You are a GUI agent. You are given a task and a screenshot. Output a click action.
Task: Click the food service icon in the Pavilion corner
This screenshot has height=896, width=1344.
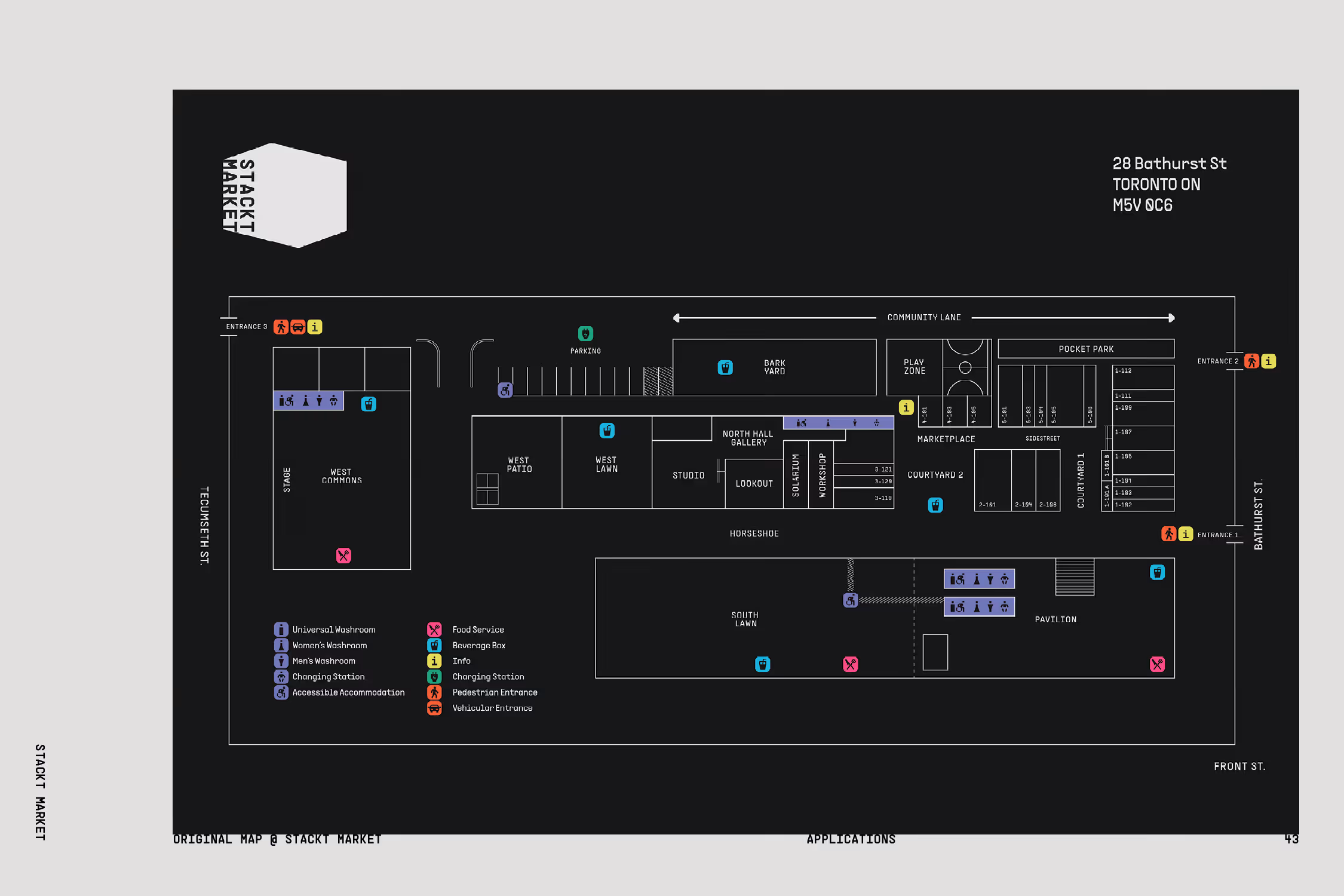click(1158, 664)
